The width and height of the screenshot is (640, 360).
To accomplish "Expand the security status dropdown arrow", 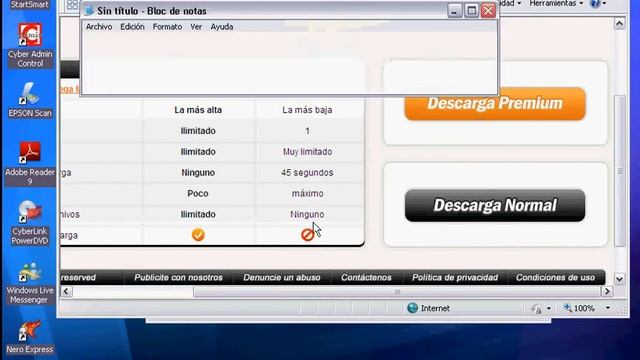I will click(549, 309).
